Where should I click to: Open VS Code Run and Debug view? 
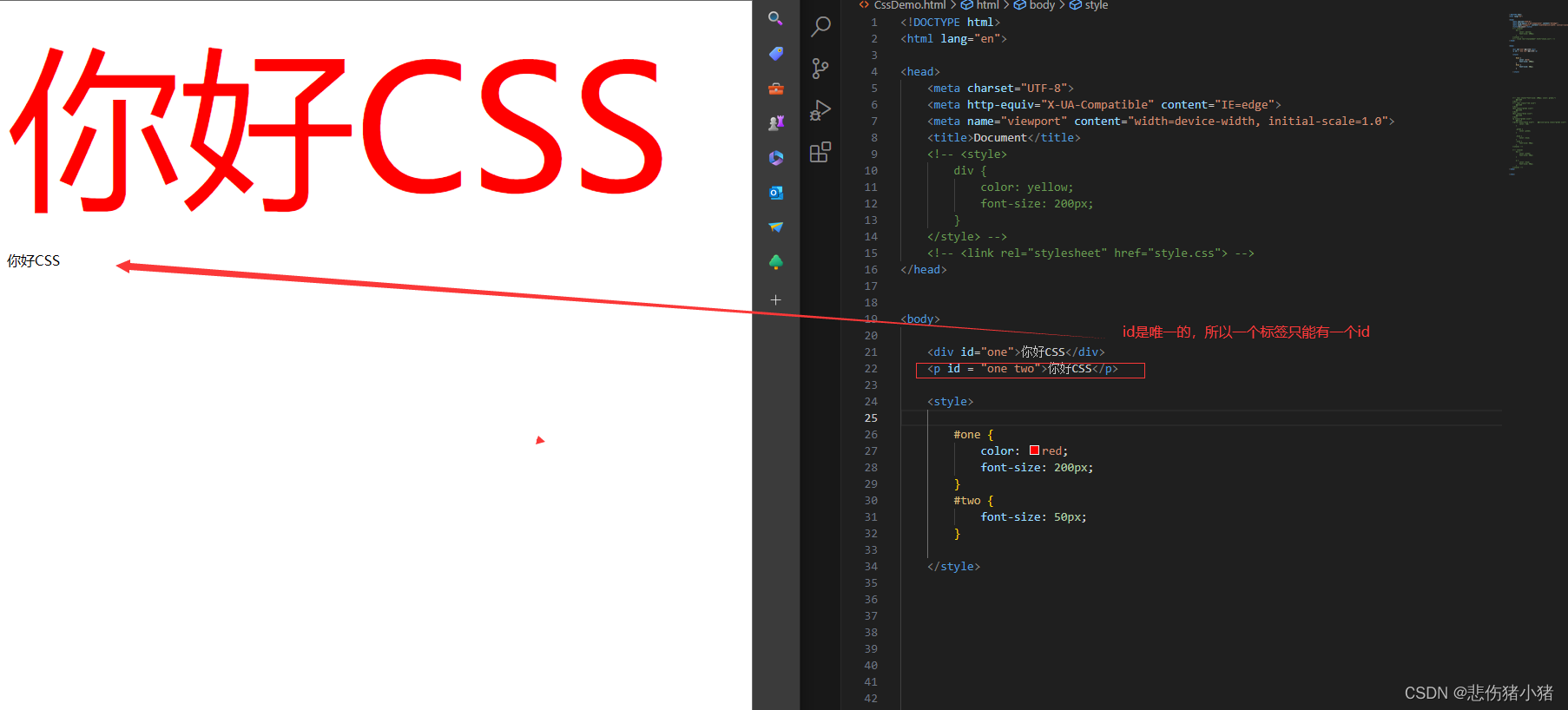tap(820, 110)
